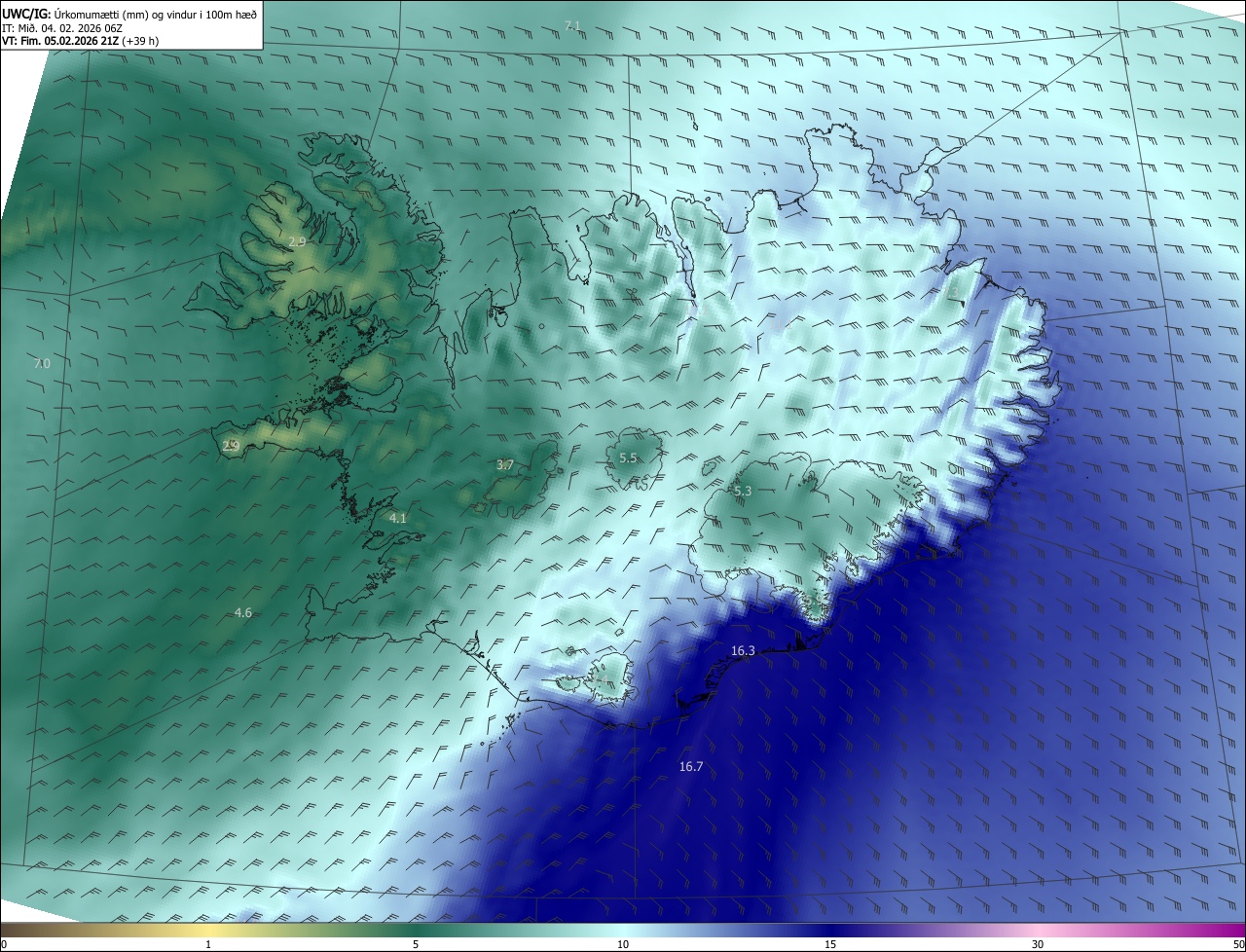Click the 5.5 value label on the glacier

628,458
